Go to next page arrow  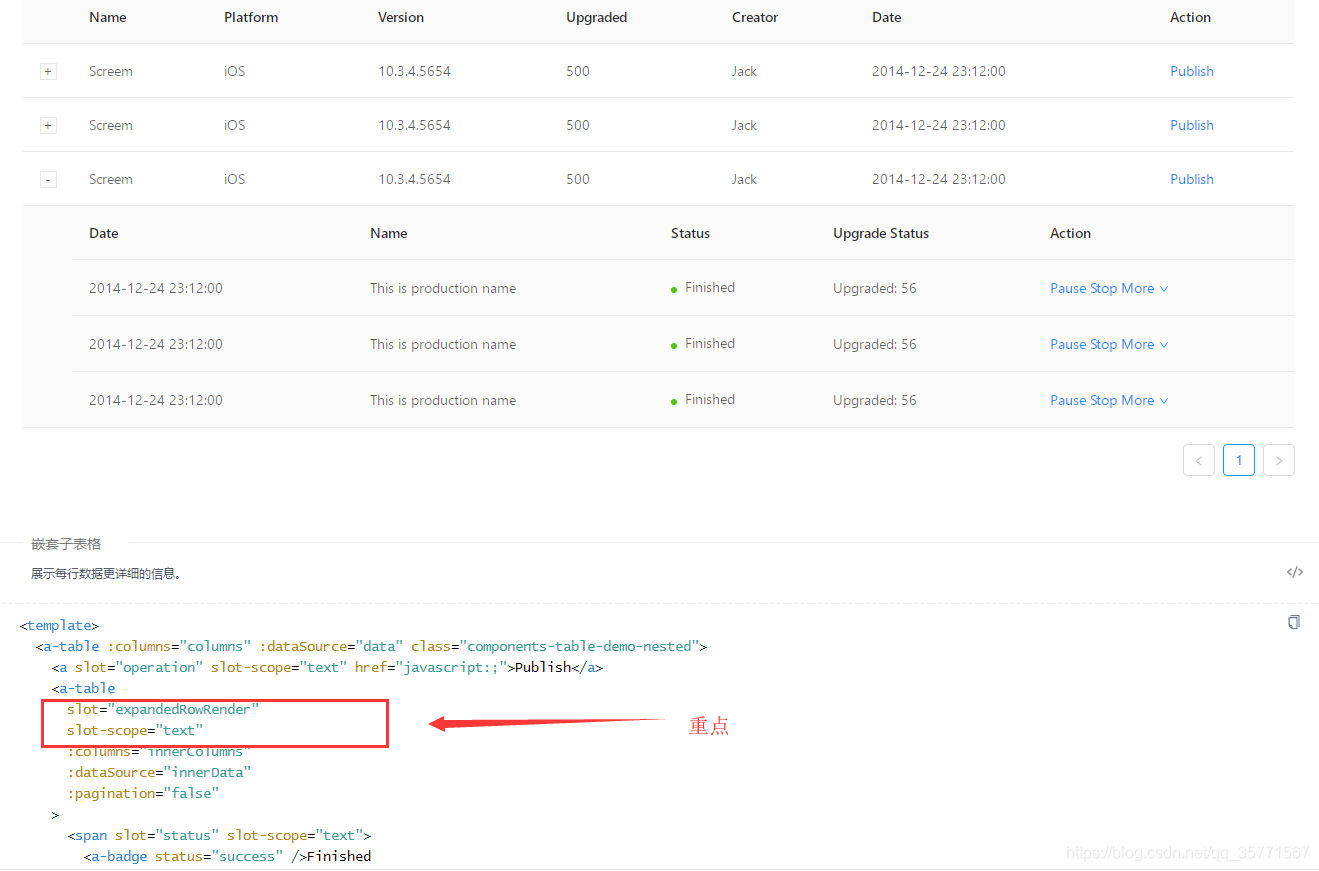point(1279,460)
